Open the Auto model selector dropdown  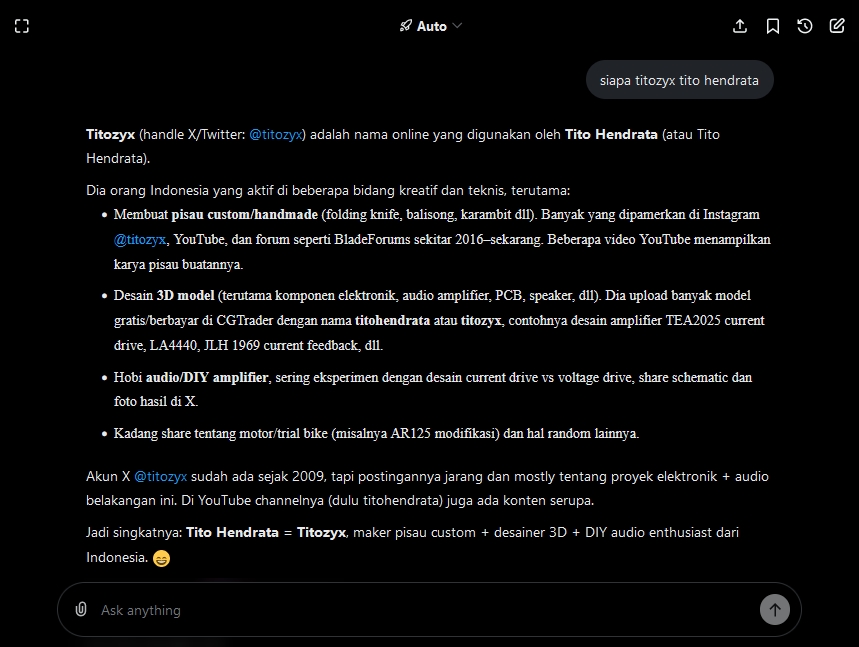click(x=431, y=26)
